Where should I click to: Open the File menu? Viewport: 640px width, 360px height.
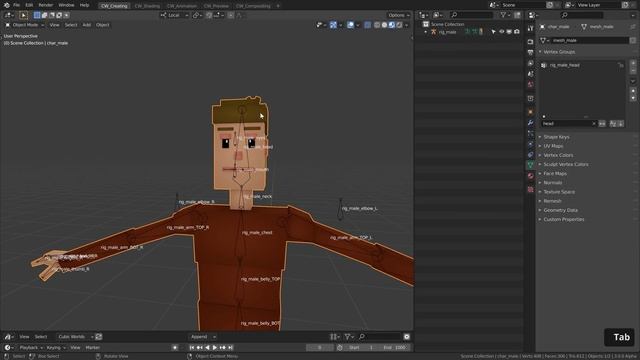16,5
